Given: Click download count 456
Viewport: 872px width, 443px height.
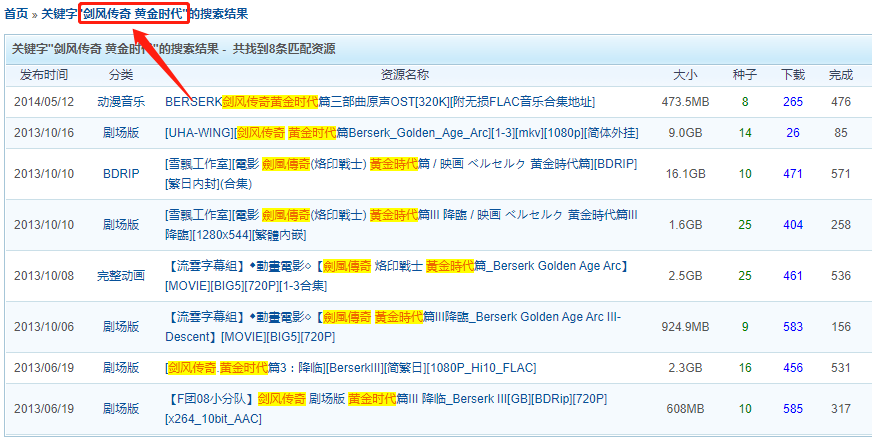Looking at the screenshot, I should point(792,368).
